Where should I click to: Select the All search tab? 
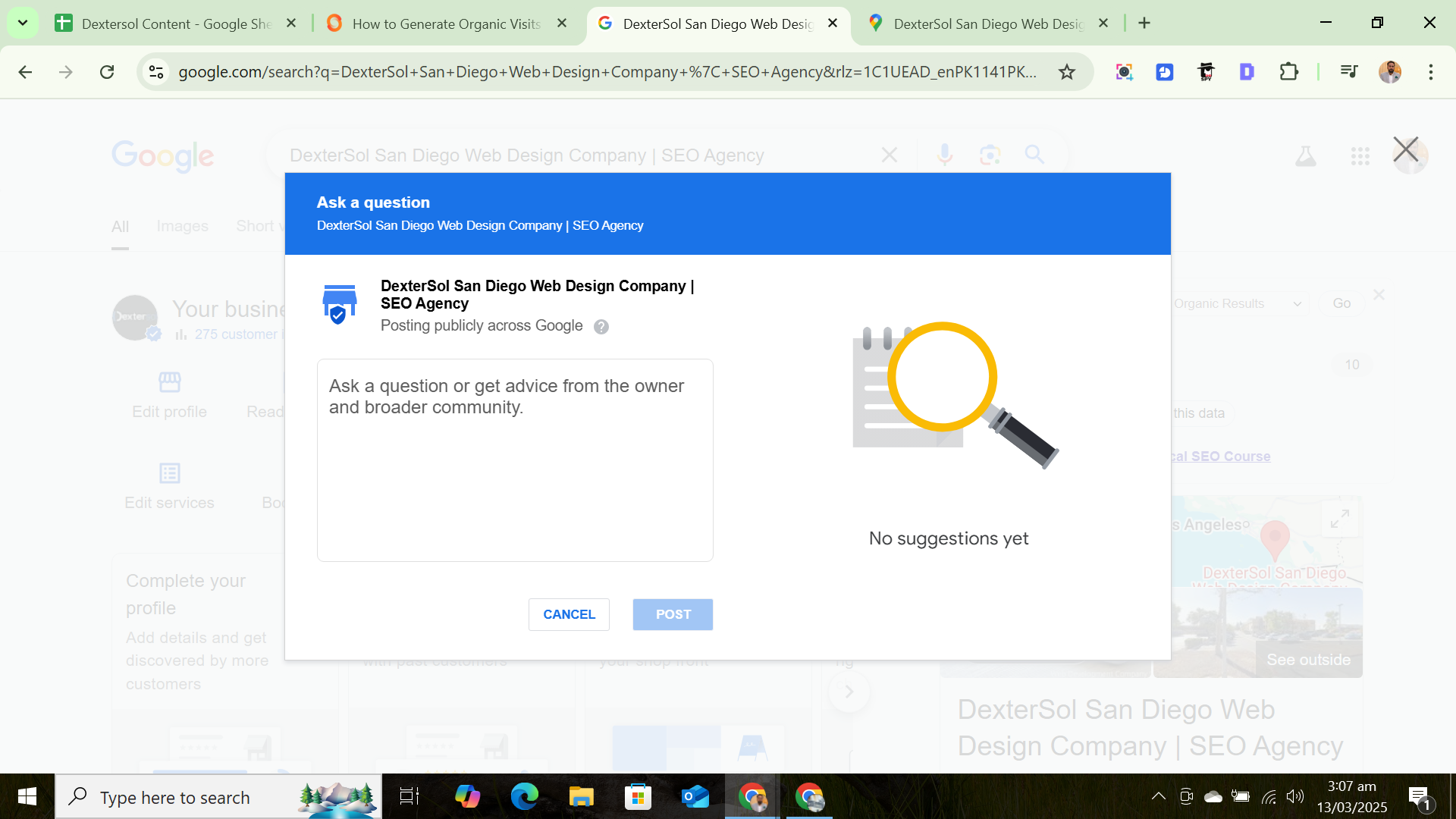click(x=120, y=227)
